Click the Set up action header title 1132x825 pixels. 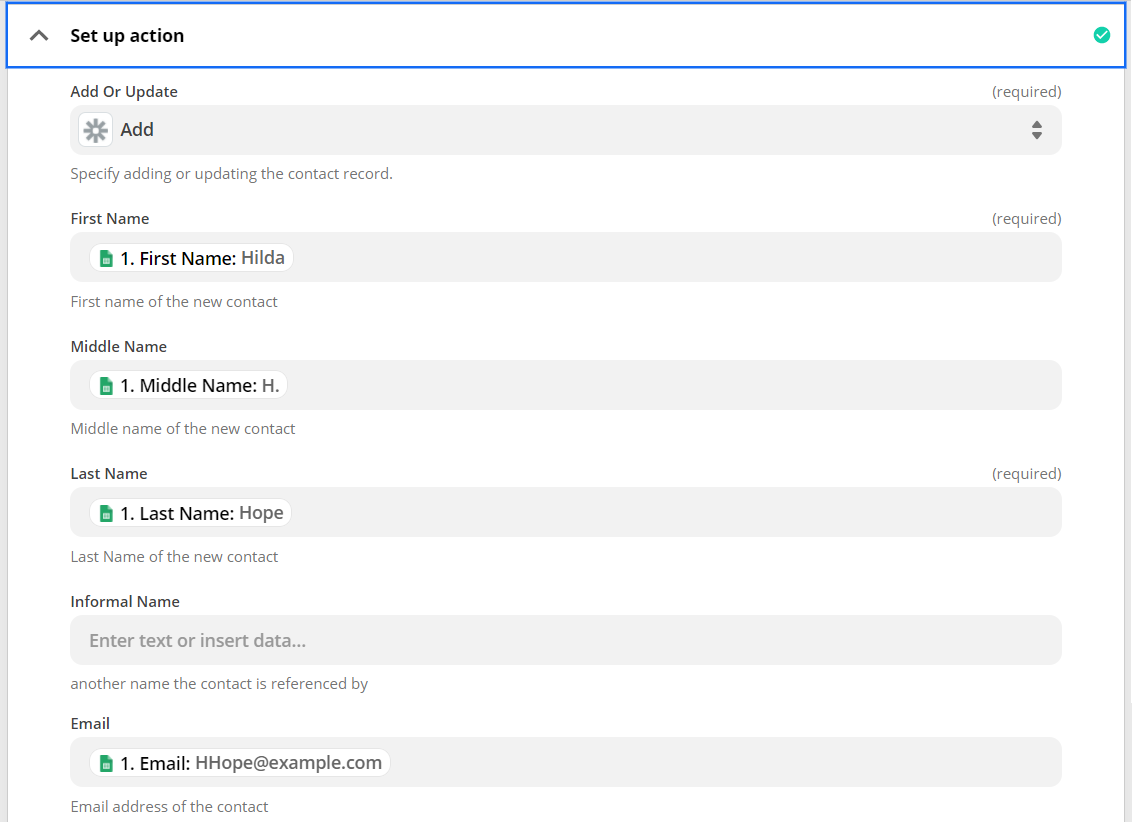[127, 36]
